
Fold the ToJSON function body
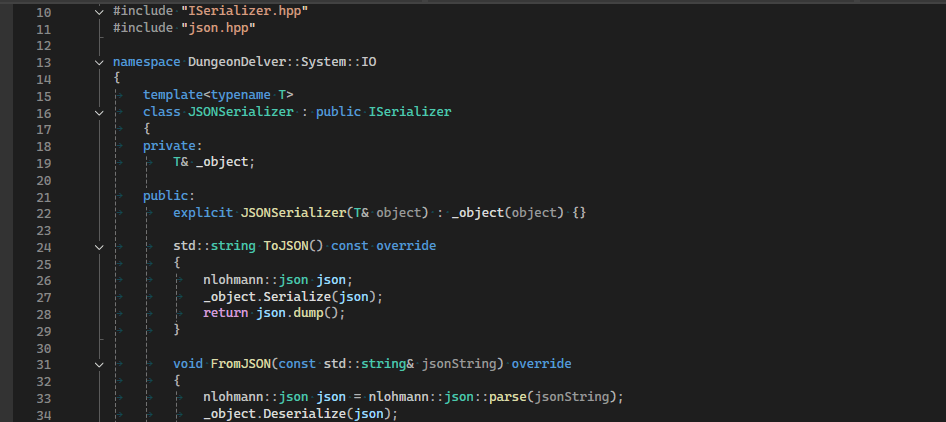(x=98, y=246)
